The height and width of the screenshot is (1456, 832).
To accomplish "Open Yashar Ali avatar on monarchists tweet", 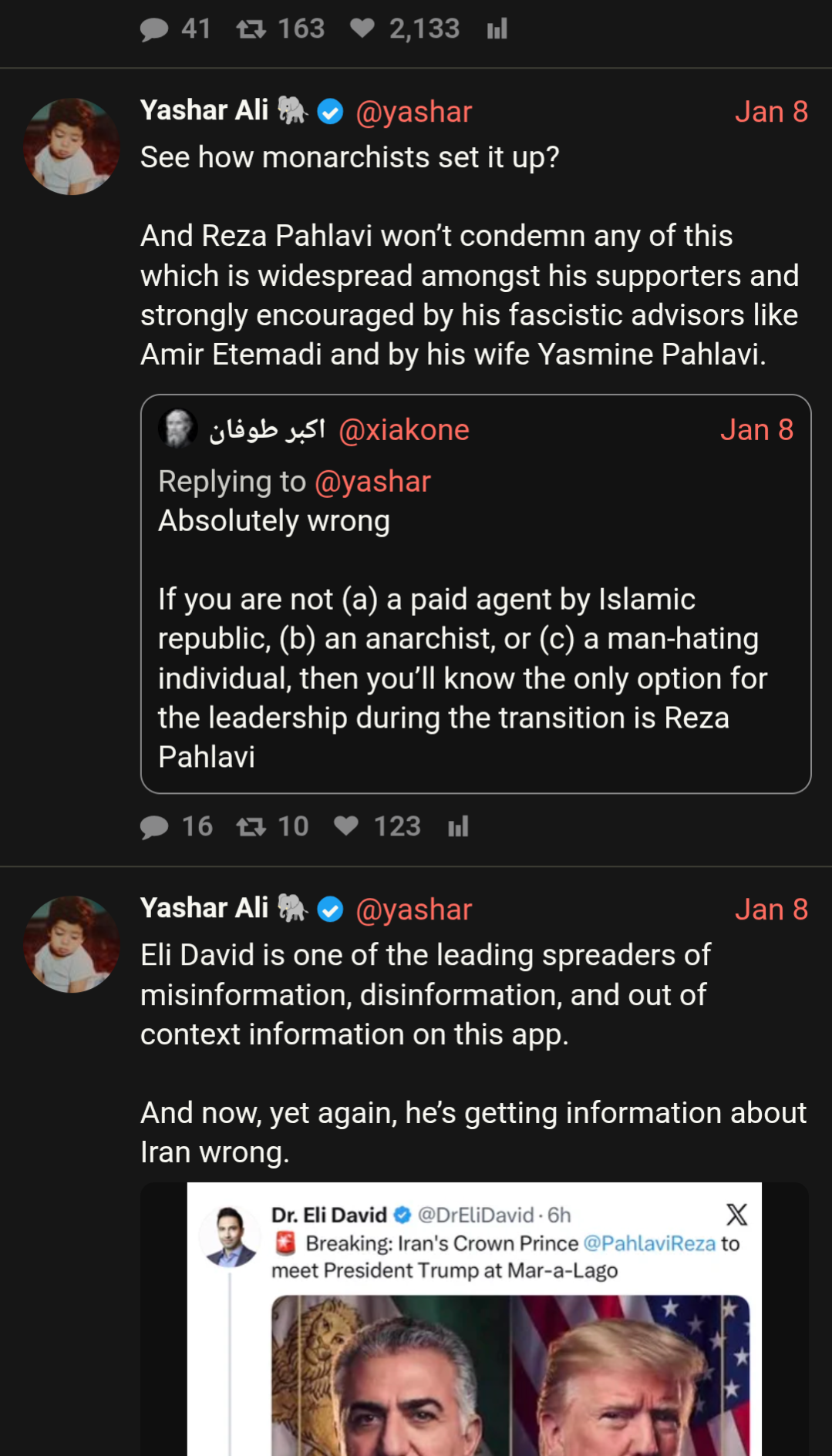I will point(72,146).
